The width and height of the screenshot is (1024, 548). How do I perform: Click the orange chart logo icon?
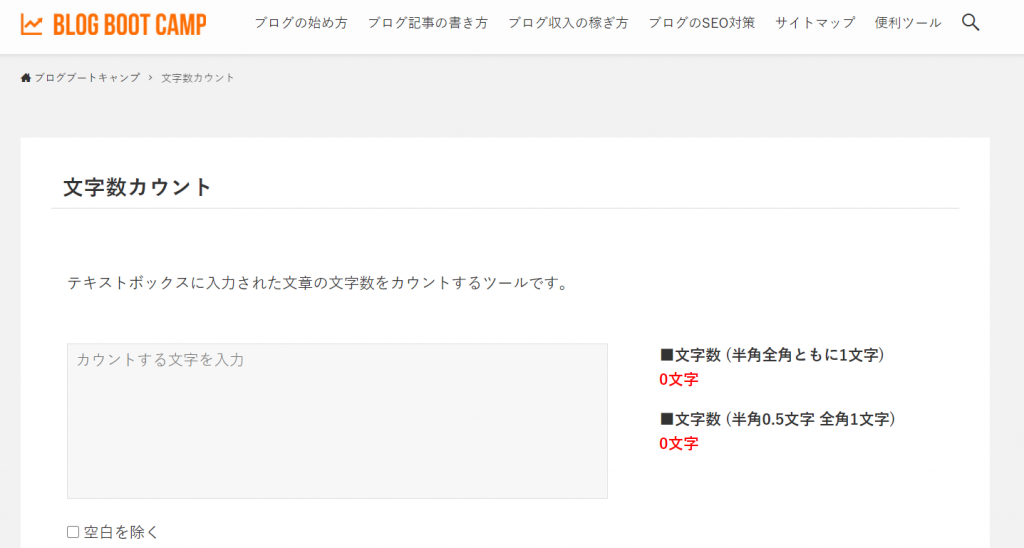click(31, 24)
